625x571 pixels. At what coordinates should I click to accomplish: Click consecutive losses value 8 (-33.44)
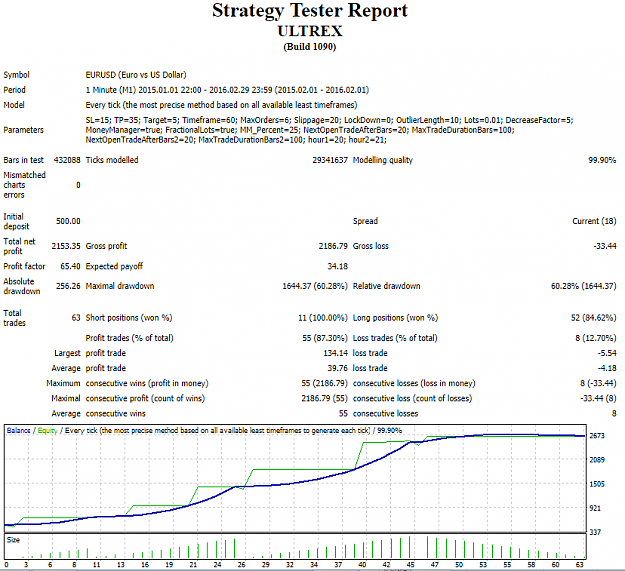pyautogui.click(x=598, y=383)
